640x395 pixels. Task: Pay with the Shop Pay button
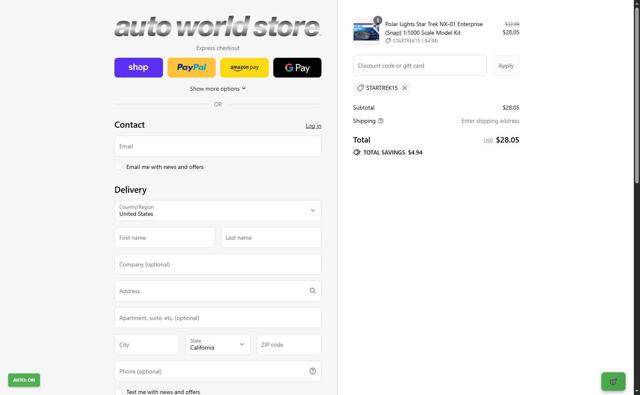coord(138,67)
